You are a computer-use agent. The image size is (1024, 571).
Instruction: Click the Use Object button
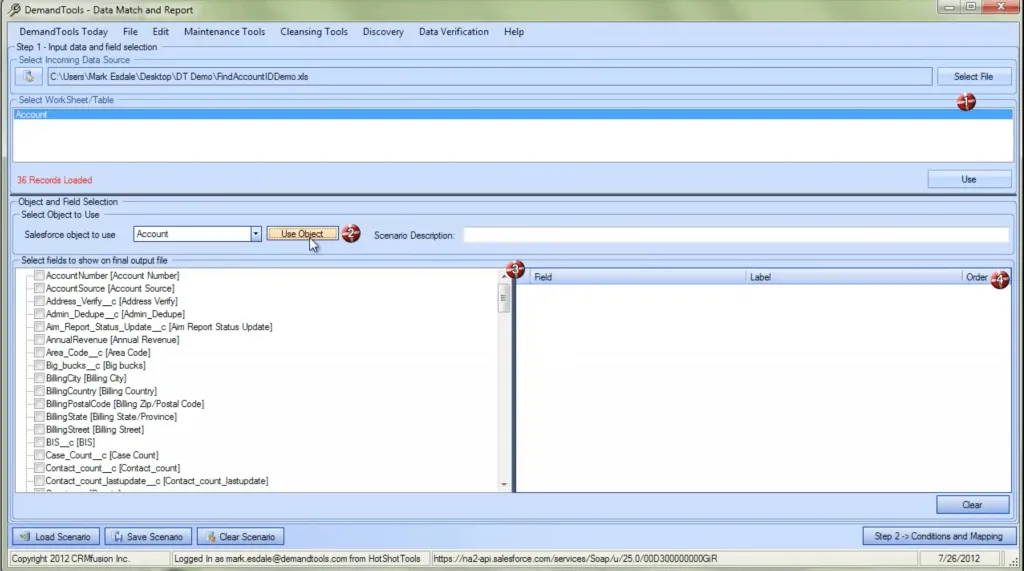point(302,234)
